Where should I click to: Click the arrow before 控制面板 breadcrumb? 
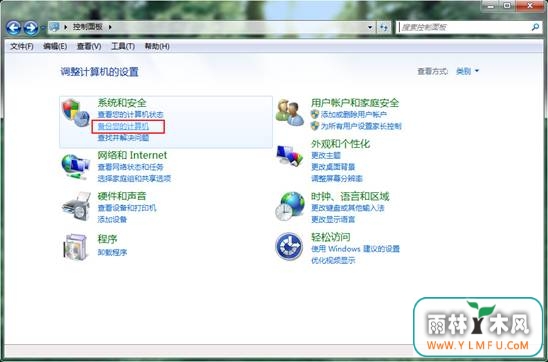click(x=66, y=27)
